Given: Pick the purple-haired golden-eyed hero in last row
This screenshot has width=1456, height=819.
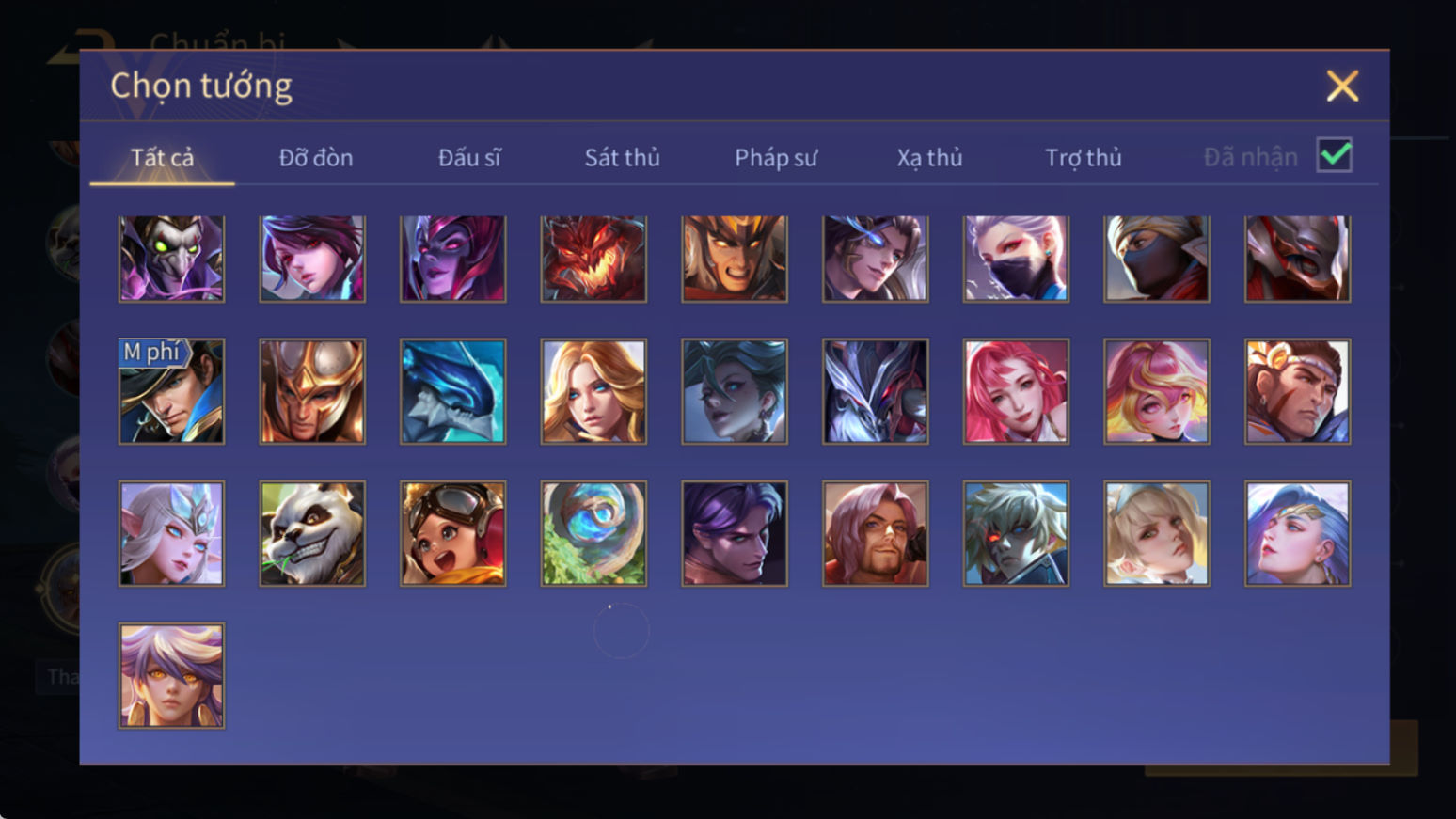Looking at the screenshot, I should (x=171, y=676).
